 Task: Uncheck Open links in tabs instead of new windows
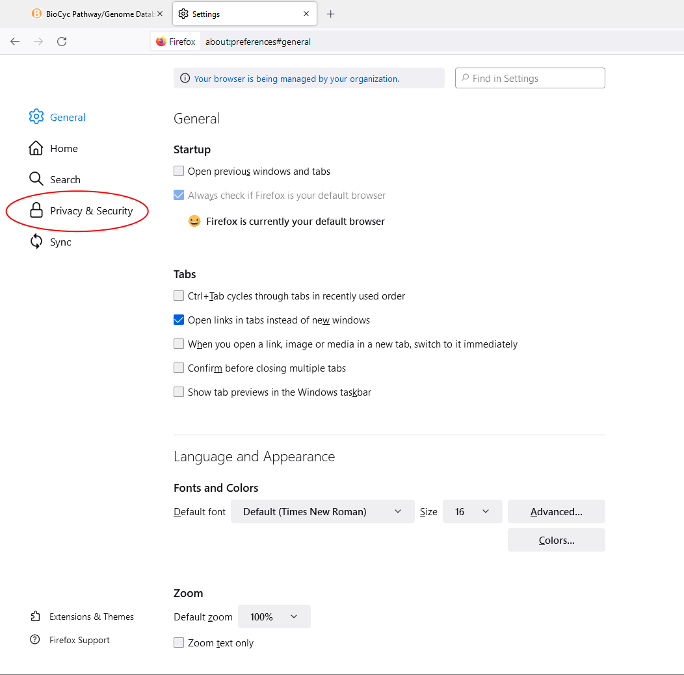coord(179,320)
